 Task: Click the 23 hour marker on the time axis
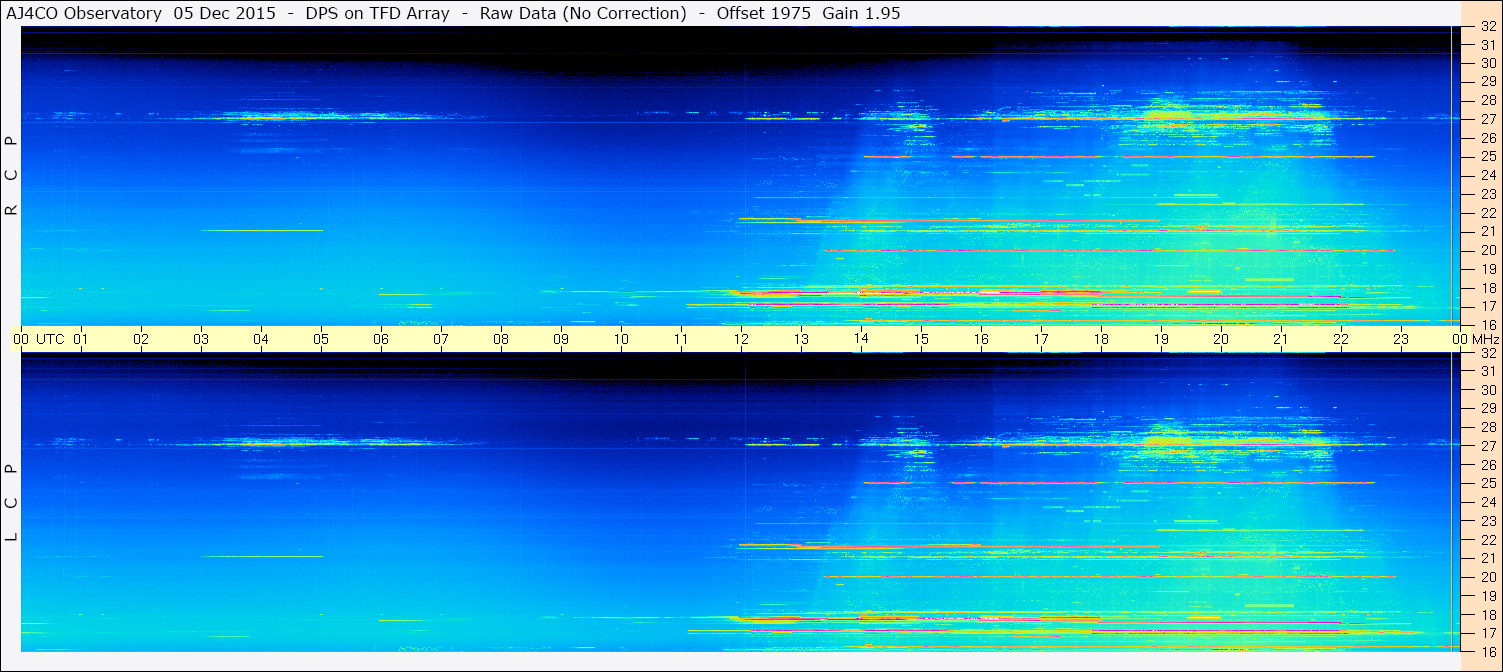1401,339
